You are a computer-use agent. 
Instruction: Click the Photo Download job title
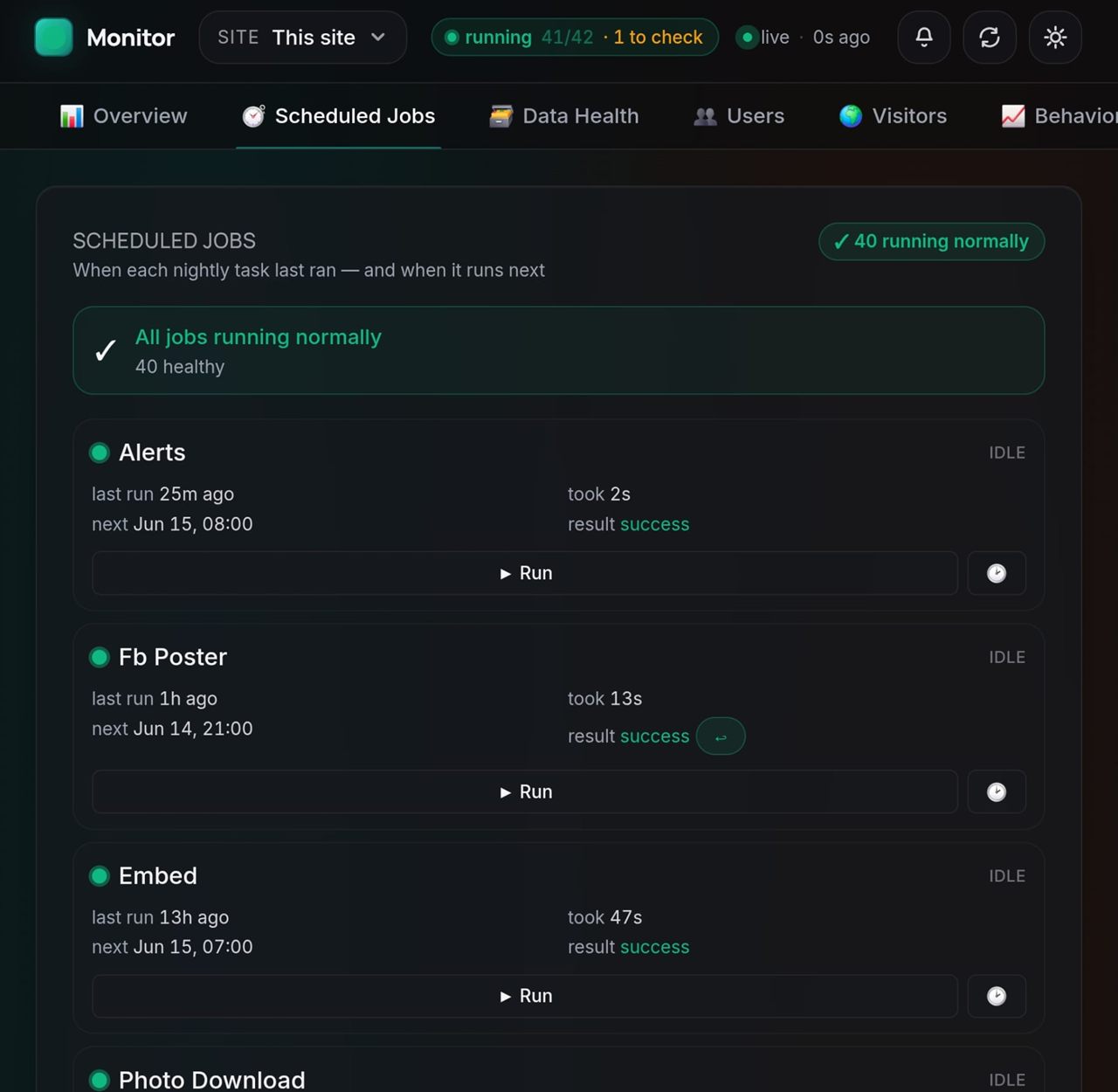click(x=212, y=1080)
